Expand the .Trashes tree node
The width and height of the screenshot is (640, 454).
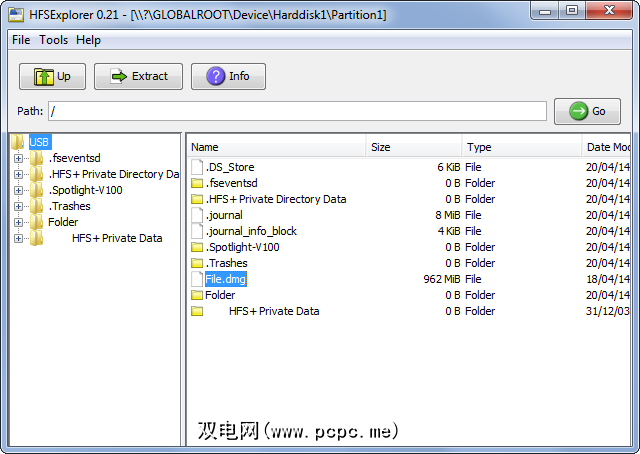click(18, 206)
